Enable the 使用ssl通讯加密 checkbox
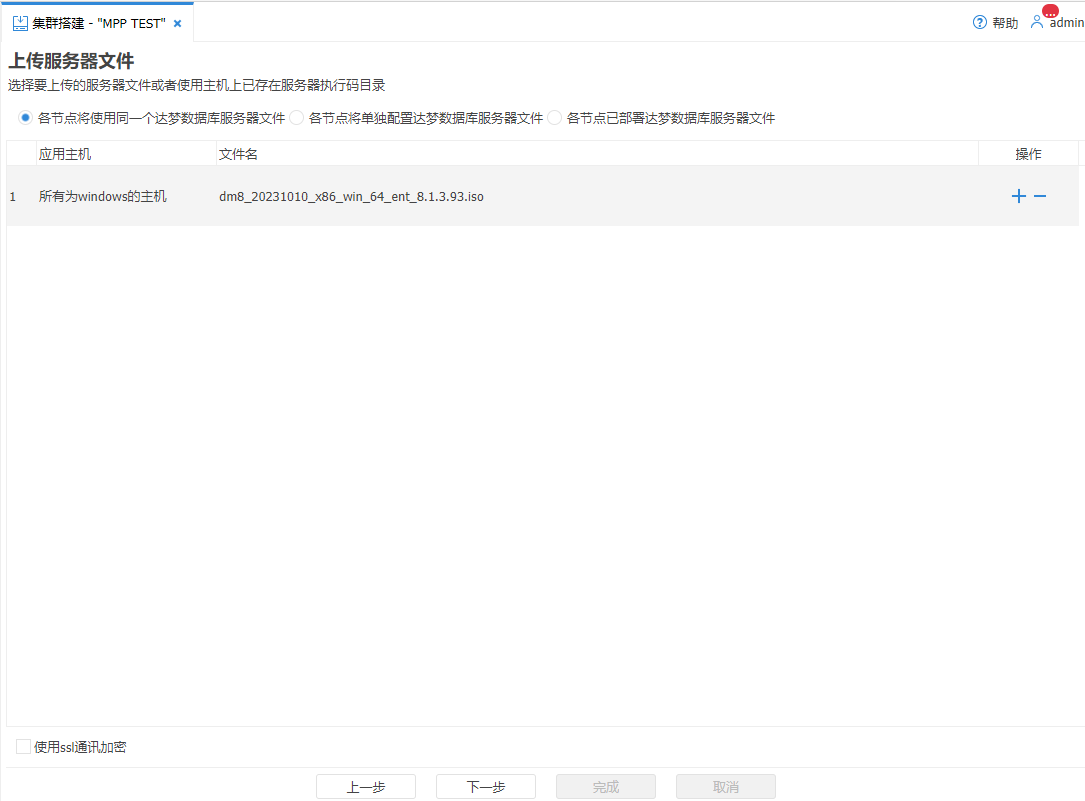This screenshot has height=801, width=1085. (x=21, y=746)
